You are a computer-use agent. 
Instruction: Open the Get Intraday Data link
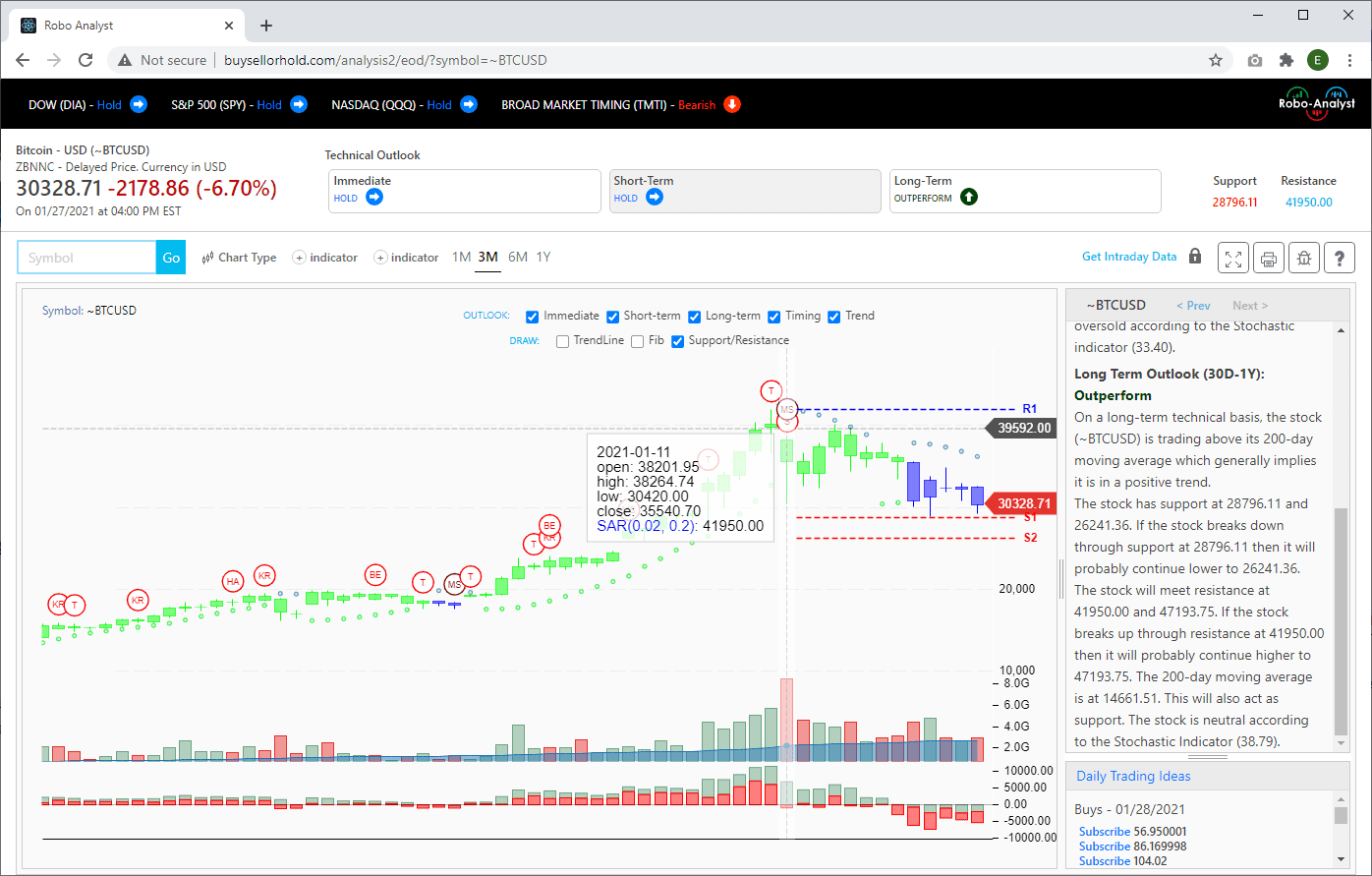point(1129,257)
